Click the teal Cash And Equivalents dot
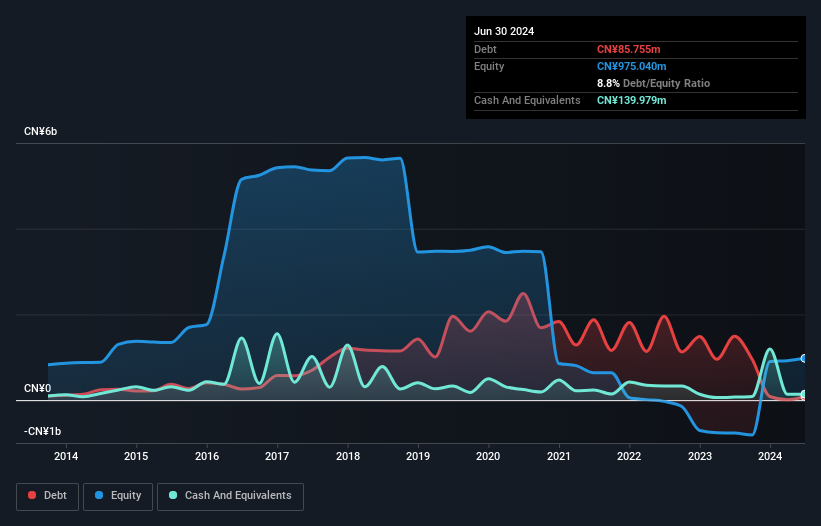The height and width of the screenshot is (526, 821). (x=173, y=495)
